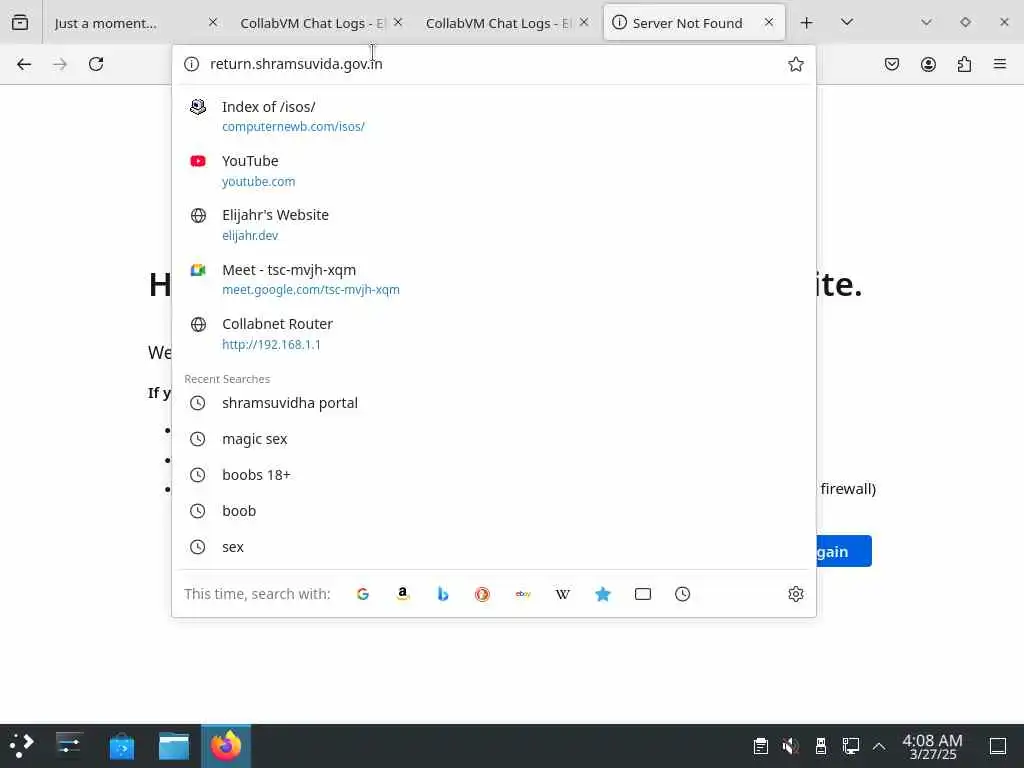Screen dimensions: 1024x768
Task: Click the show desktop button
Action: pyautogui.click(x=998, y=746)
